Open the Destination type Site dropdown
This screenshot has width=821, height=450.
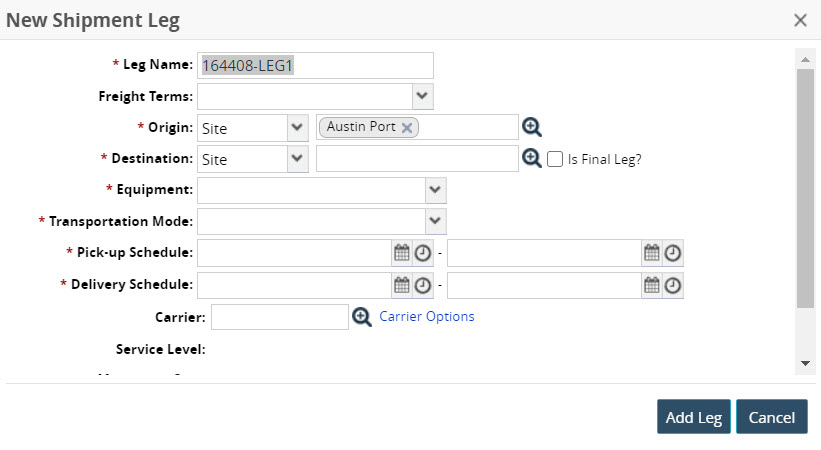click(x=297, y=158)
